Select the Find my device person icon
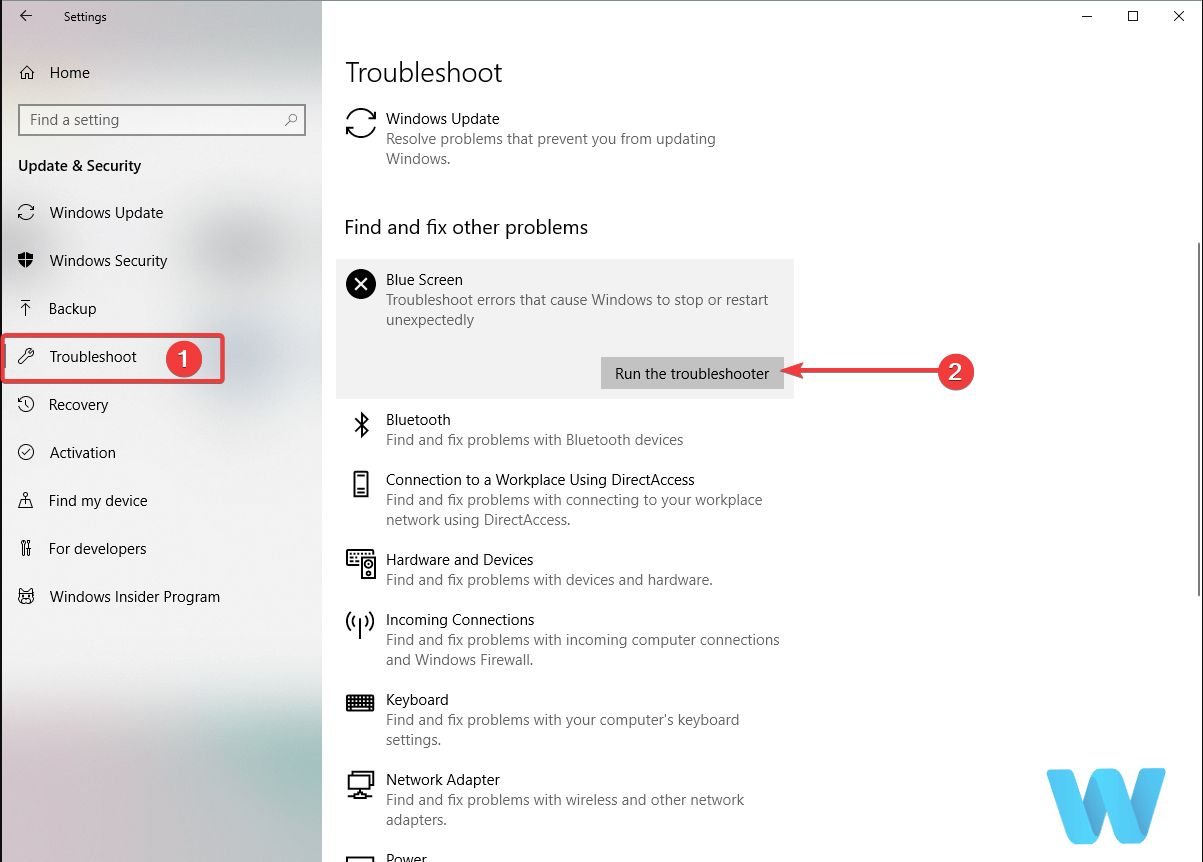 (x=27, y=501)
